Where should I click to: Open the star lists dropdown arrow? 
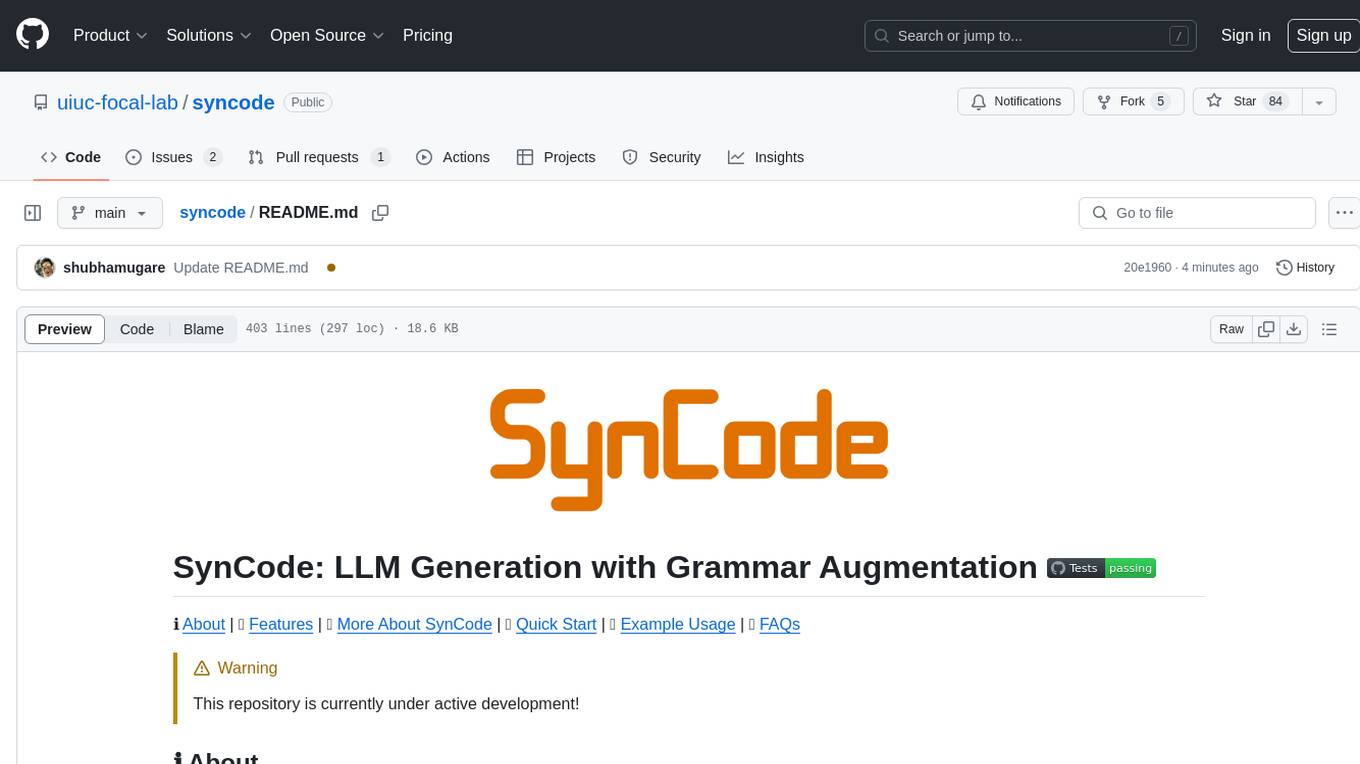(1319, 102)
